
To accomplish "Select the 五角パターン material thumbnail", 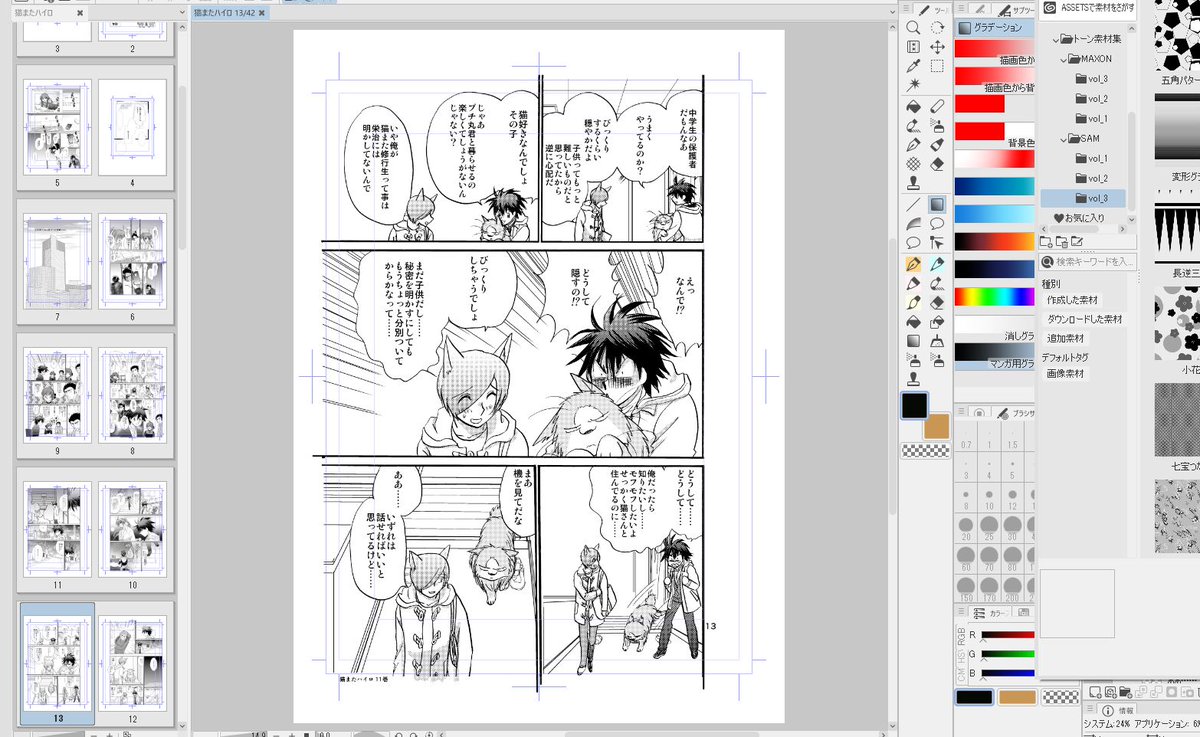I will click(x=1177, y=36).
